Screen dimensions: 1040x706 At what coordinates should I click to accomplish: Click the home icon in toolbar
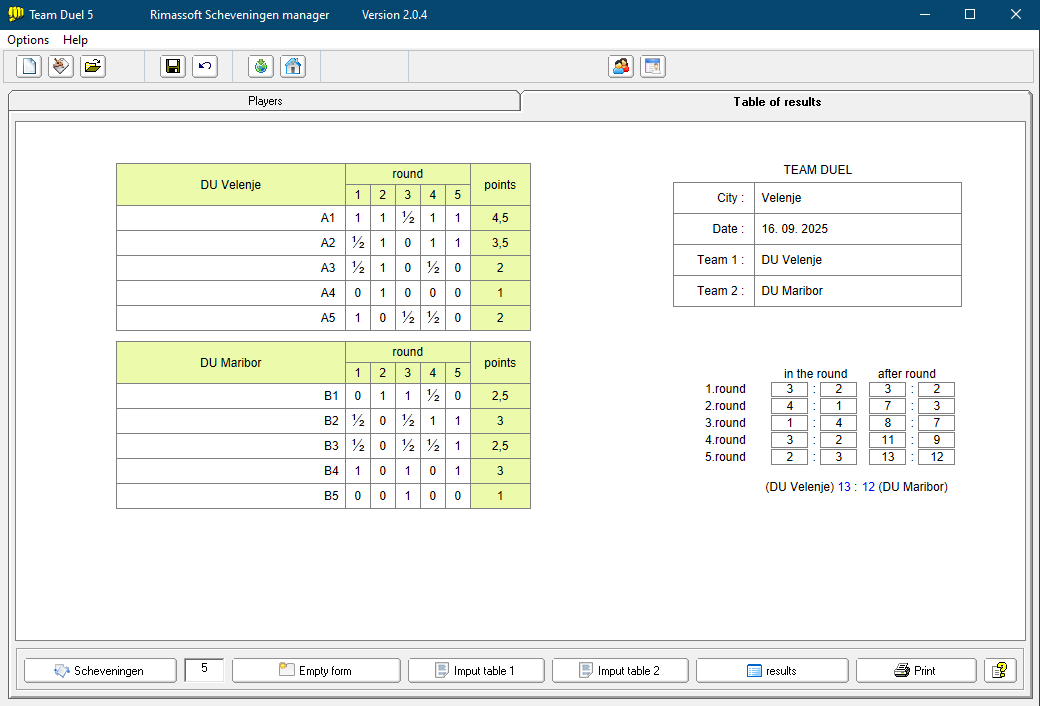tap(293, 67)
